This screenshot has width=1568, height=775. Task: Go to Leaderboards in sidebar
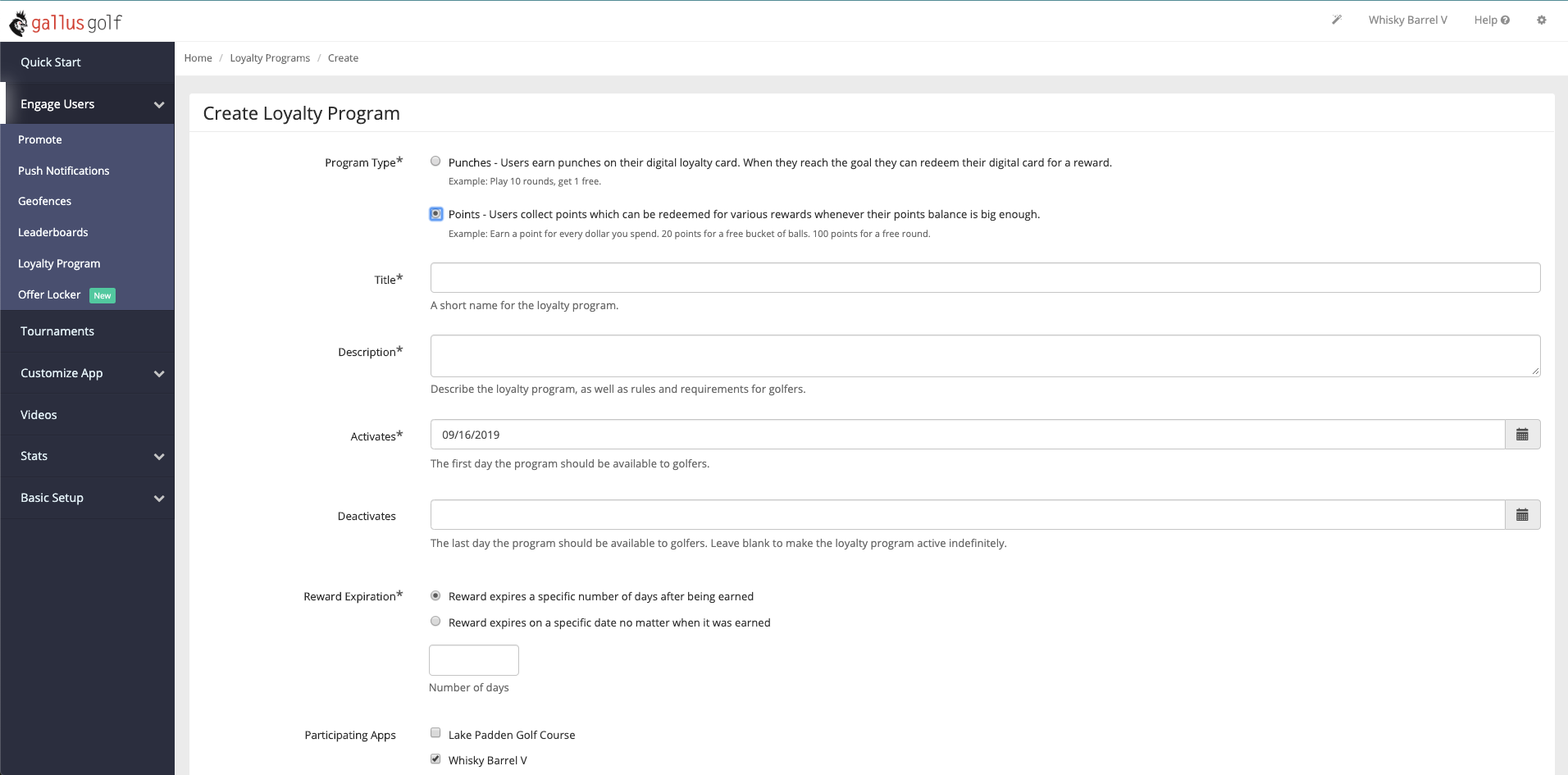click(53, 232)
